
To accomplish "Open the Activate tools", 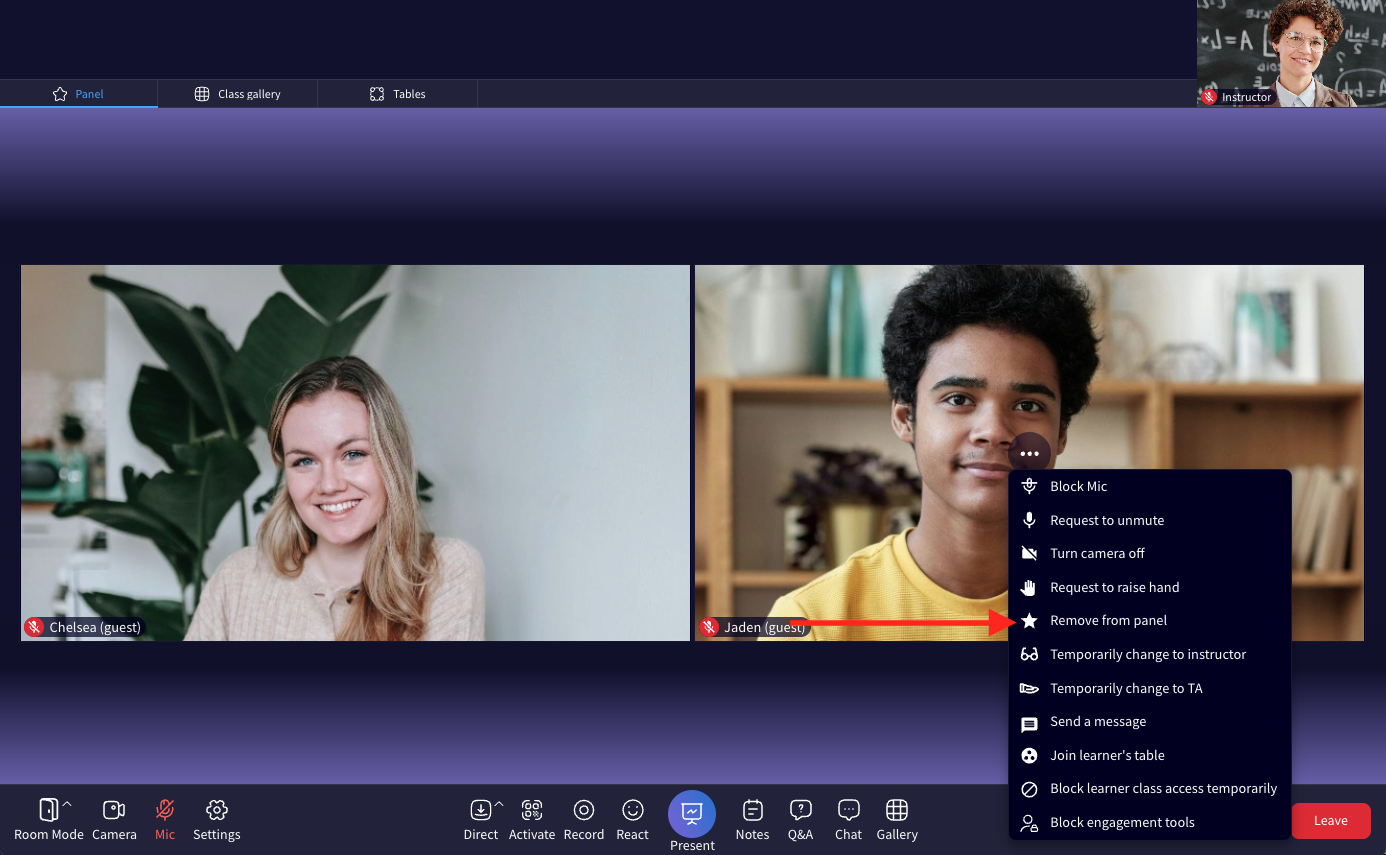I will [x=532, y=819].
